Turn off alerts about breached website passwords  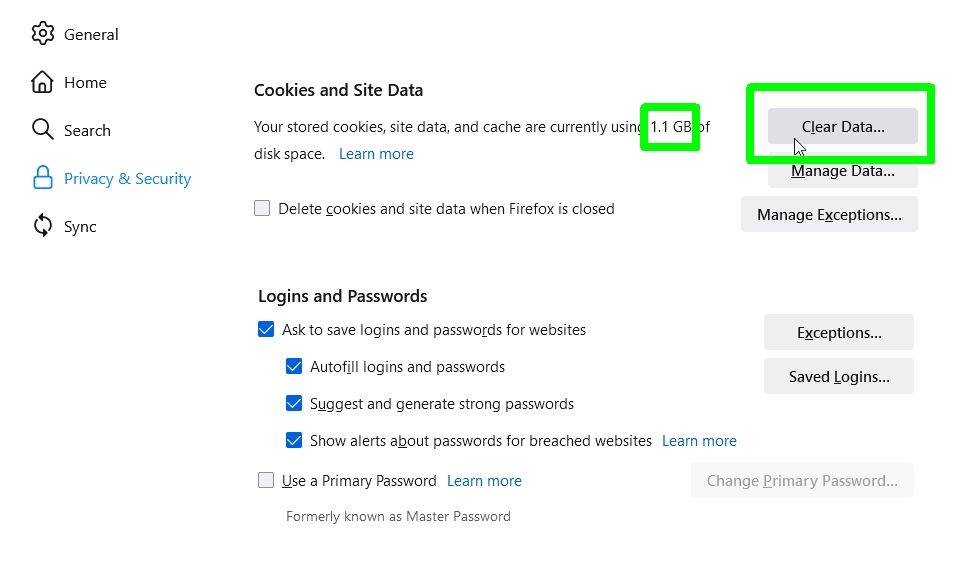click(294, 440)
